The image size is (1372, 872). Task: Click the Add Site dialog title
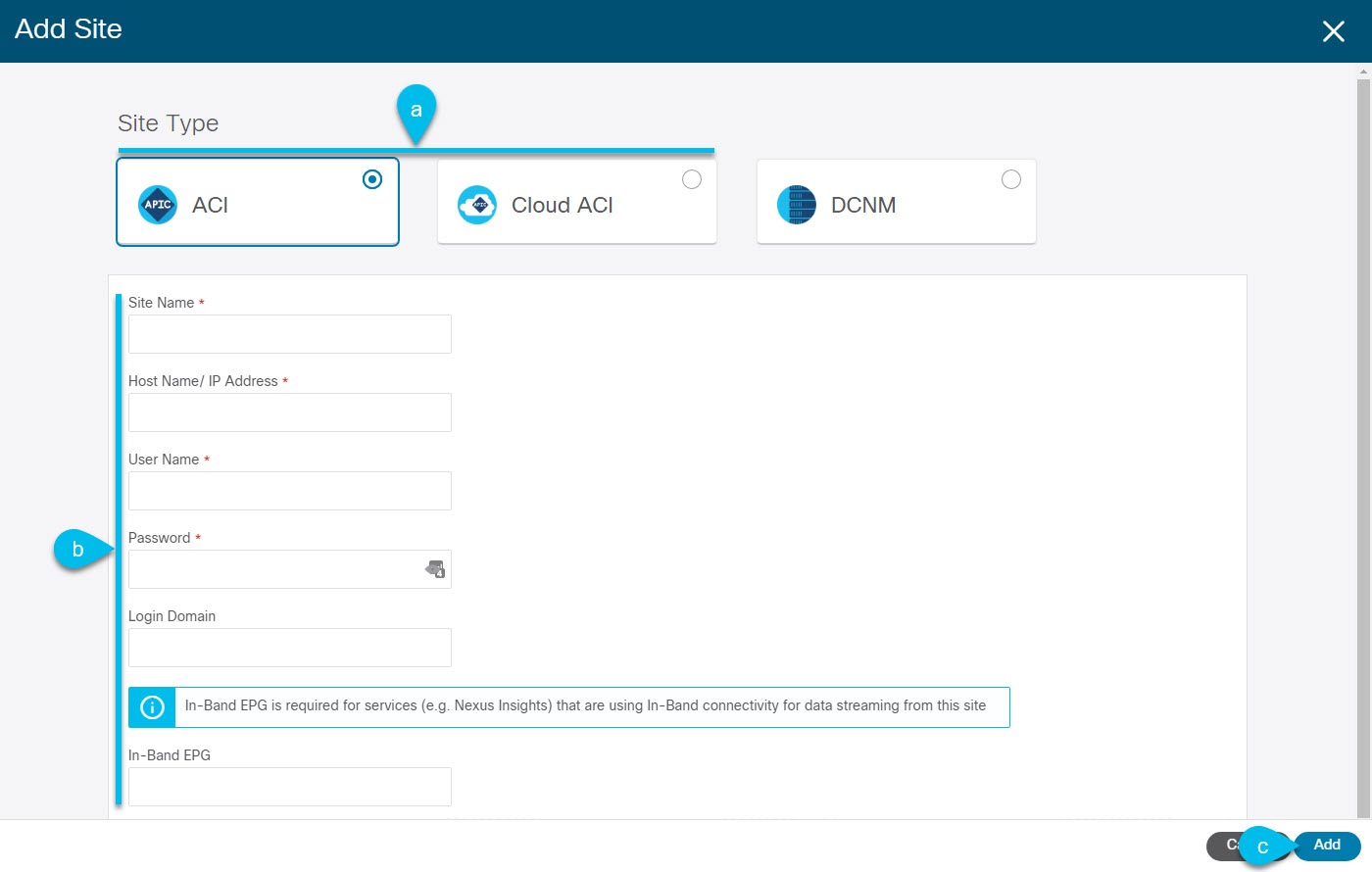click(x=69, y=29)
